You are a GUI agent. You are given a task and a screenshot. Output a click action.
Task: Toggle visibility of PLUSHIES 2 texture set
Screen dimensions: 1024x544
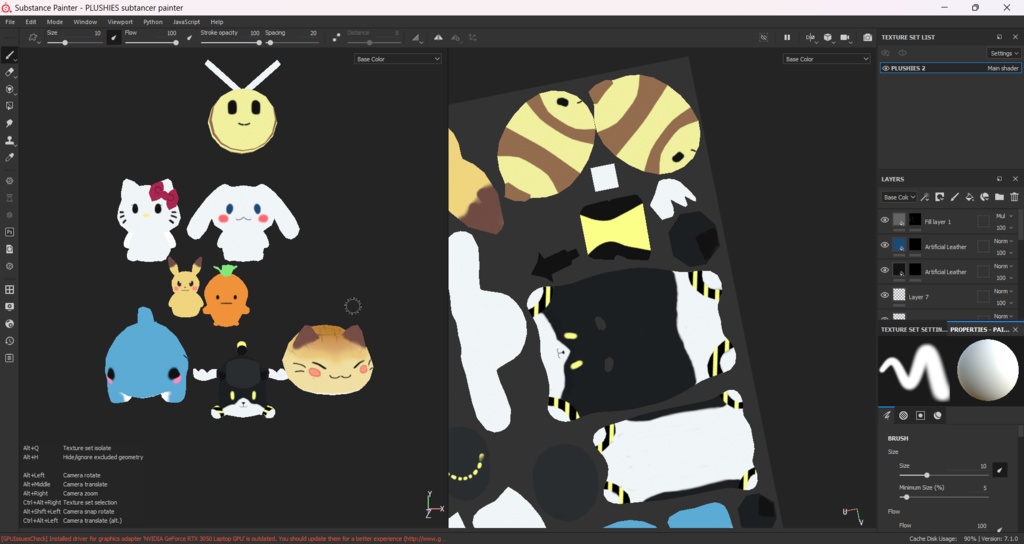pyautogui.click(x=886, y=68)
